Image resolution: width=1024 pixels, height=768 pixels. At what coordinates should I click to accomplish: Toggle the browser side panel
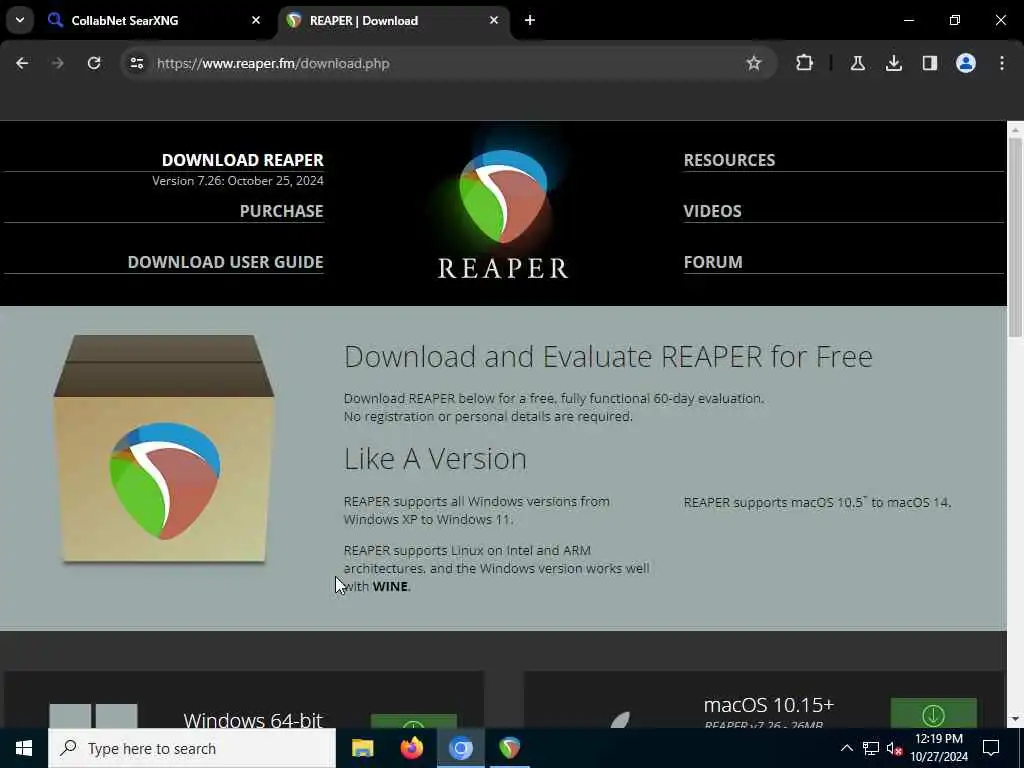929,63
